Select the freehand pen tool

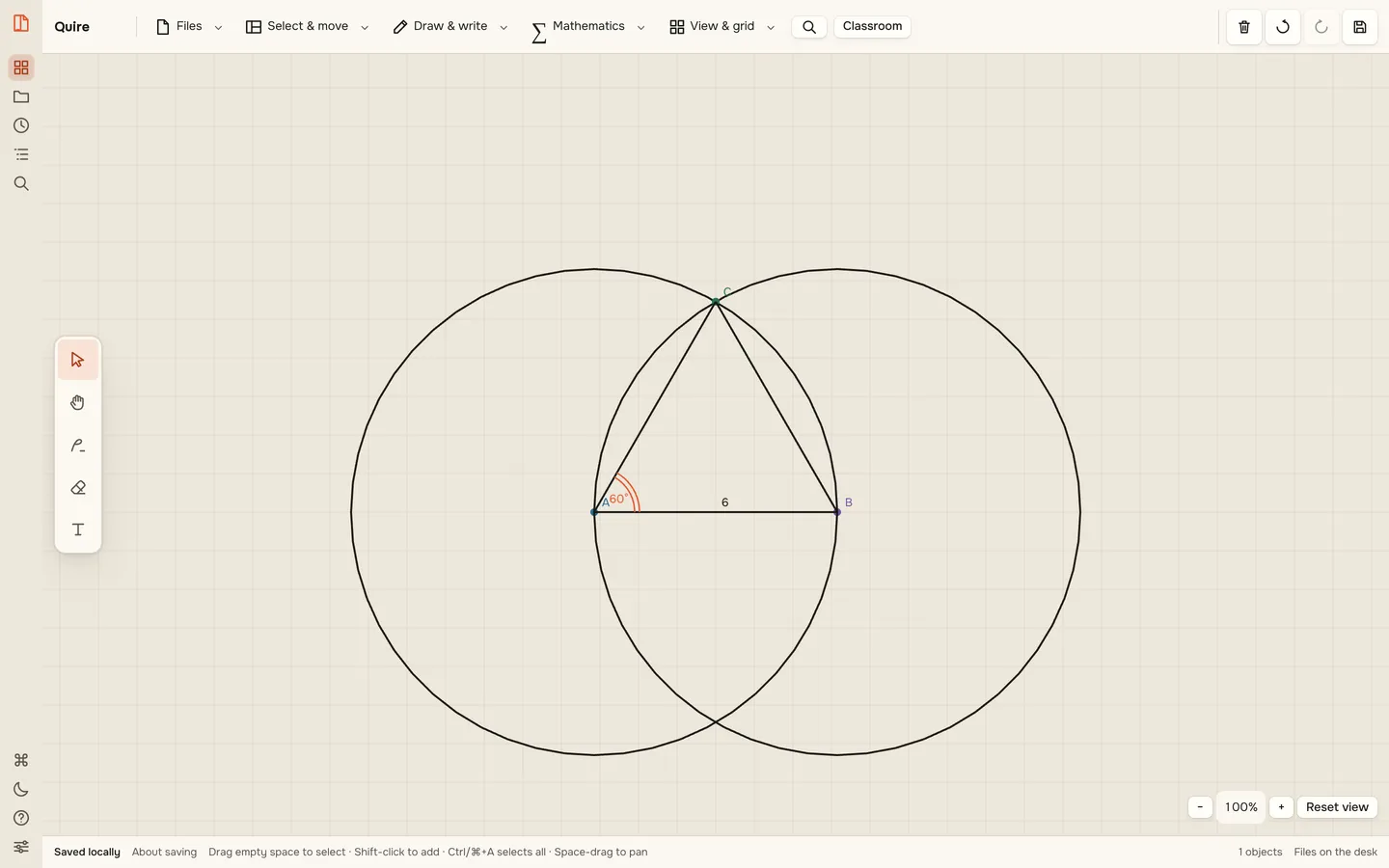78,445
